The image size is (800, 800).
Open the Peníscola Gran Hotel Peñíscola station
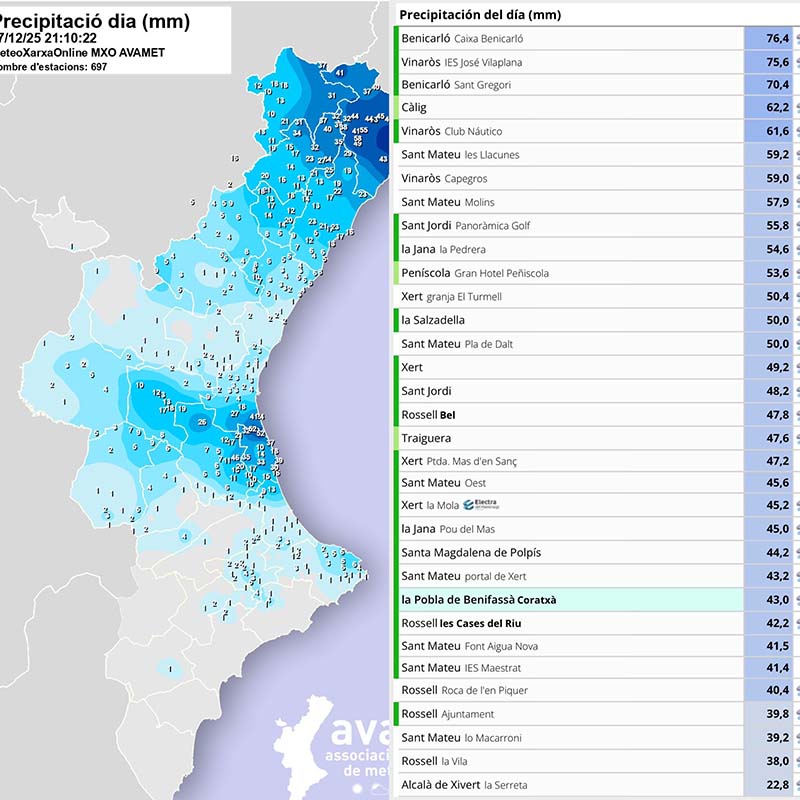[x=474, y=273]
